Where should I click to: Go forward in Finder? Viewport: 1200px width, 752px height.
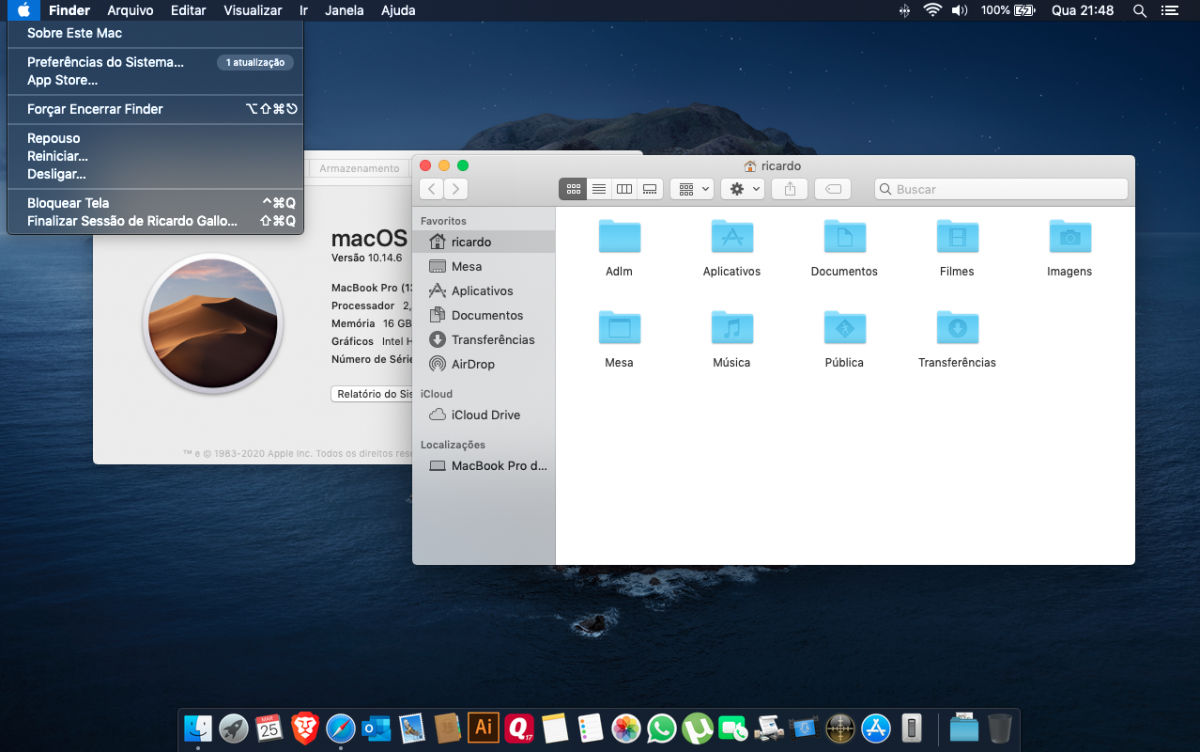tap(456, 189)
